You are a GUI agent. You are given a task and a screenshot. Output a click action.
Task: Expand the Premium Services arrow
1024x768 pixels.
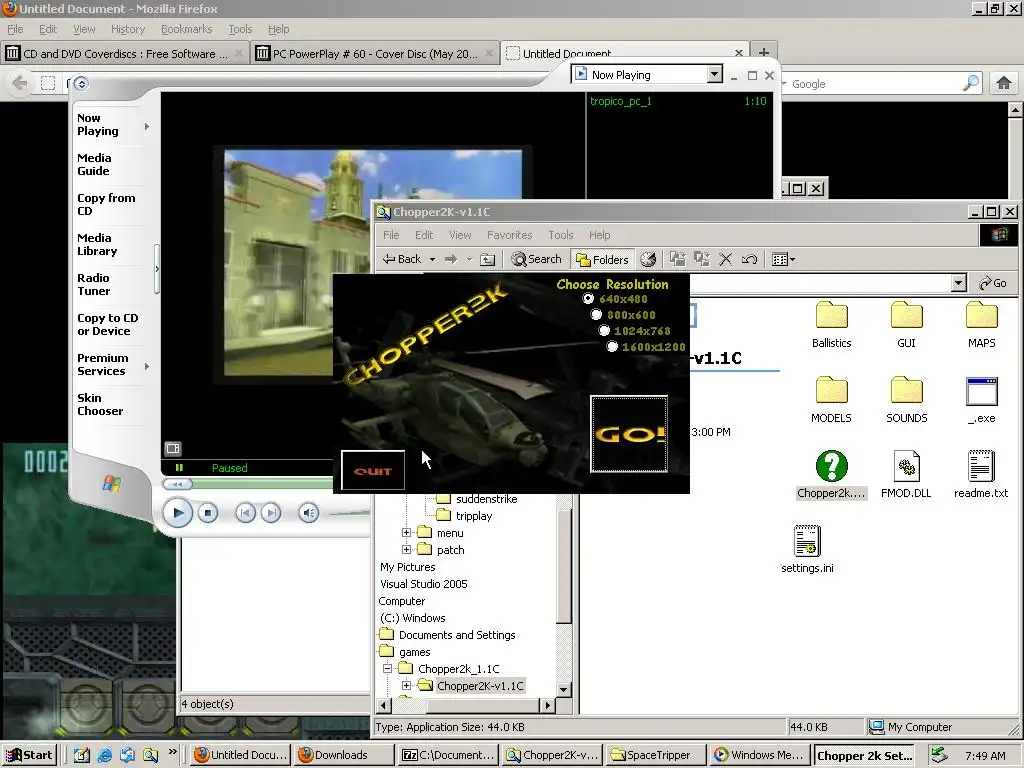click(x=147, y=366)
